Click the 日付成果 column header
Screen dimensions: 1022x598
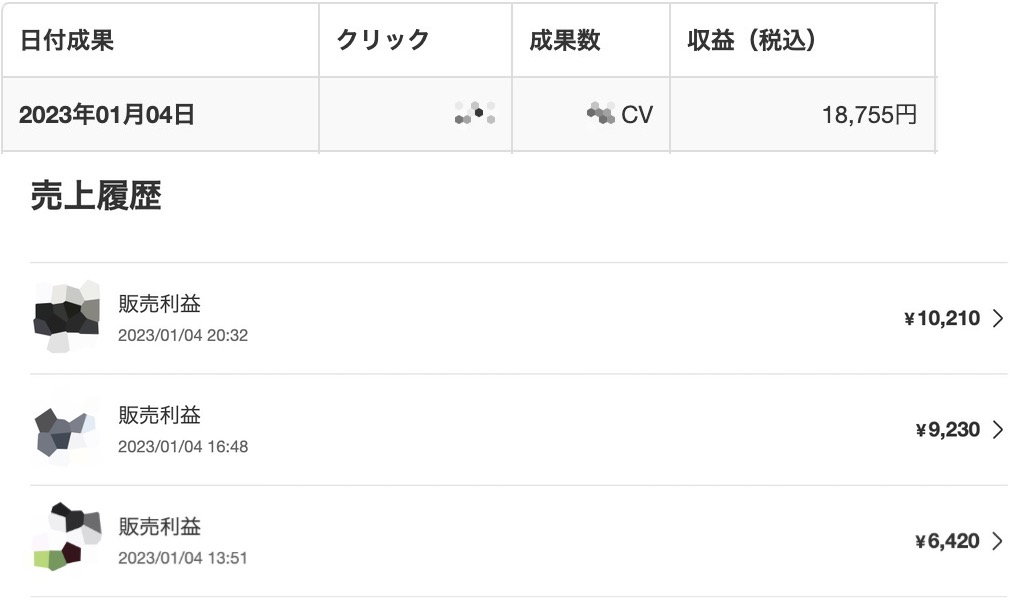[160, 40]
